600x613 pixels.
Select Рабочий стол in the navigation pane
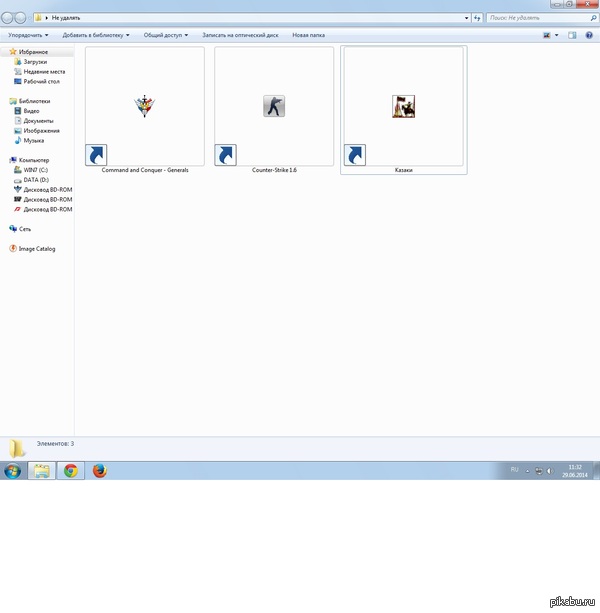(42, 81)
